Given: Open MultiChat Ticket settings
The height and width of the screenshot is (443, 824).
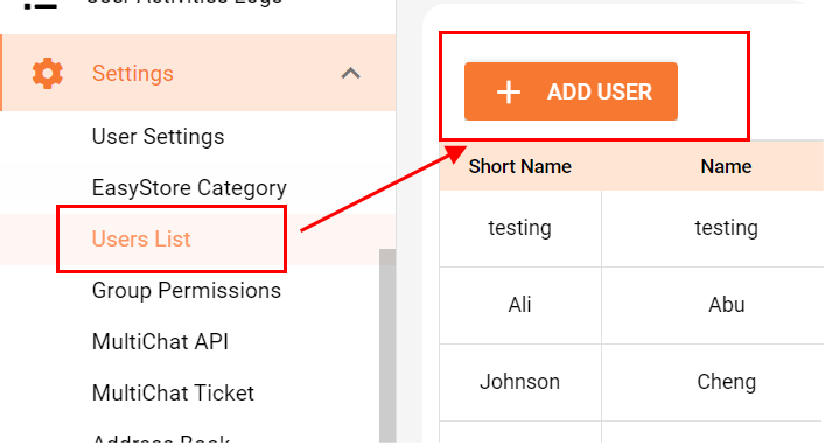Looking at the screenshot, I should pos(172,393).
